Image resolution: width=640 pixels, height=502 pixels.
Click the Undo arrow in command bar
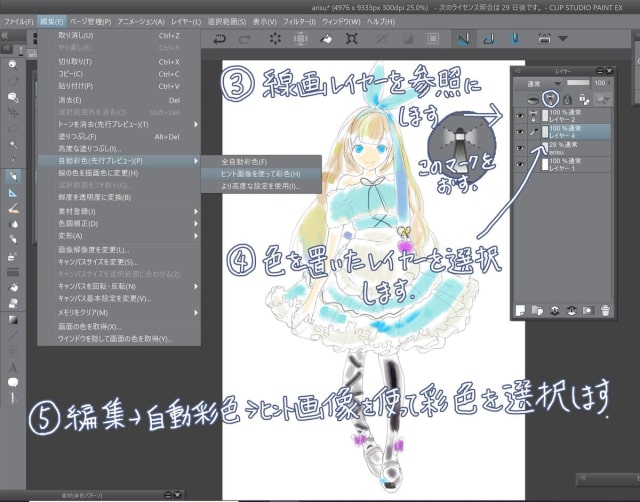click(219, 39)
